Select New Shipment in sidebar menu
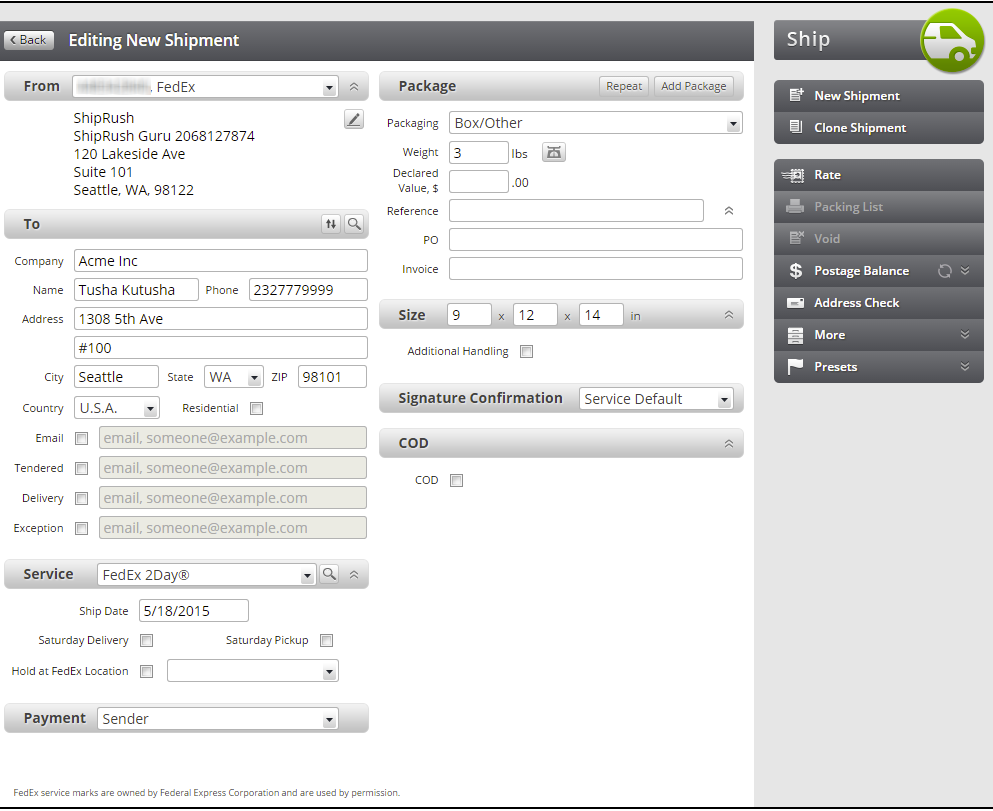Viewport: 993px width, 811px height. [878, 96]
